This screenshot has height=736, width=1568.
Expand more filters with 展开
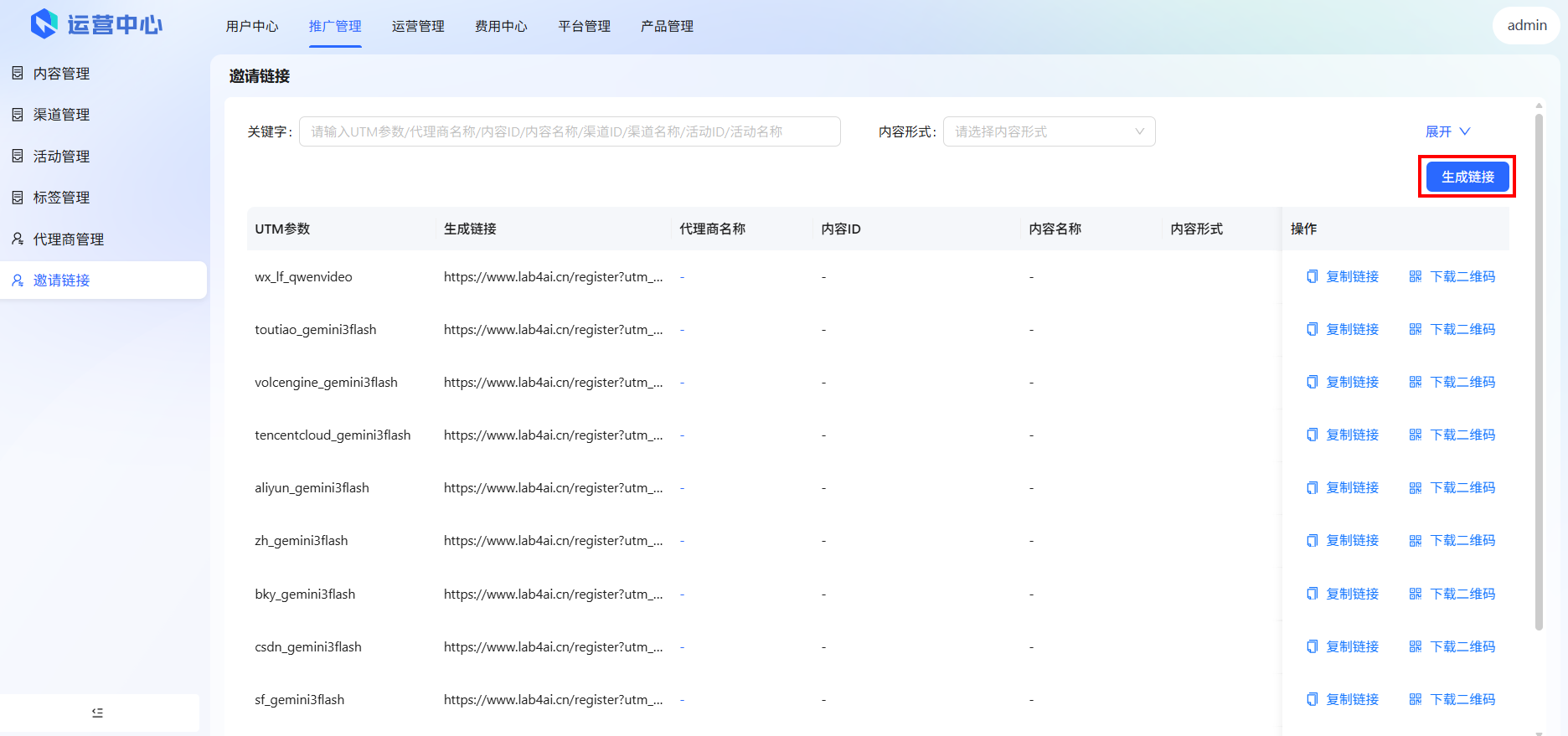tap(1447, 131)
